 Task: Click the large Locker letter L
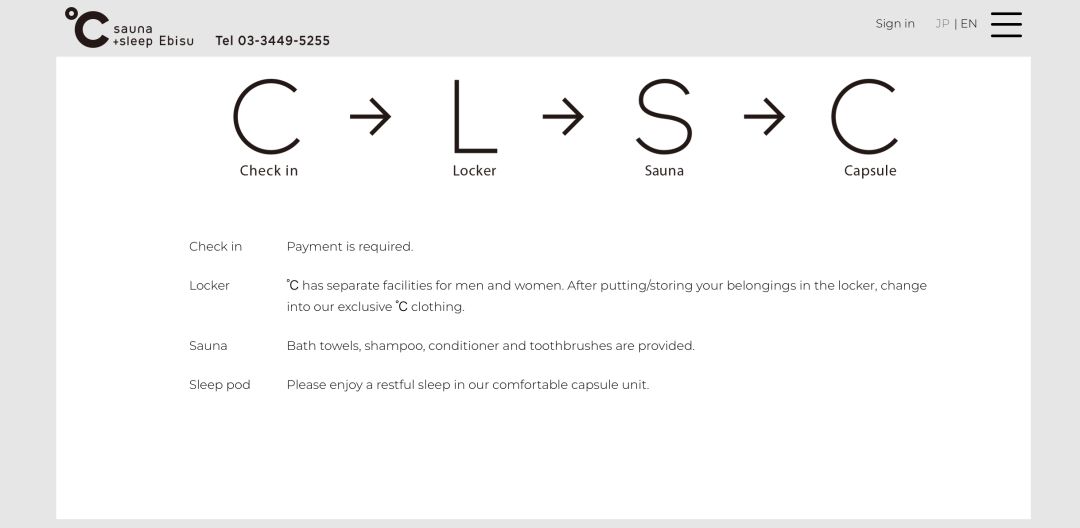coord(474,117)
